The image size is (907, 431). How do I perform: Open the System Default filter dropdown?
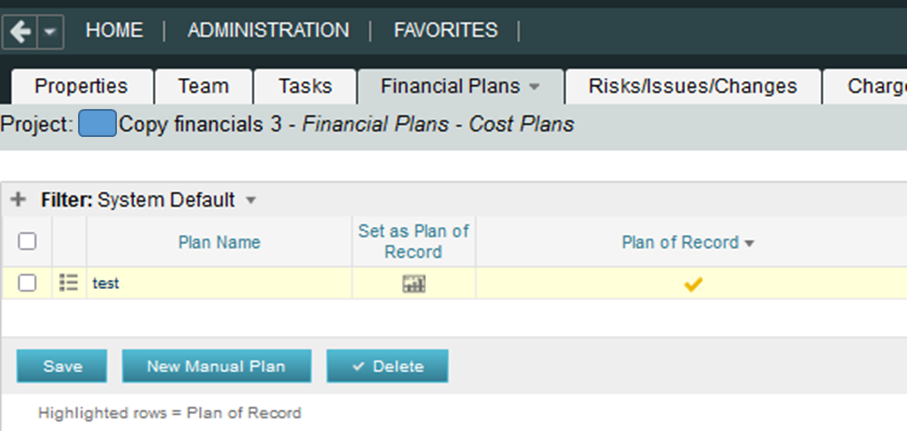pyautogui.click(x=251, y=200)
